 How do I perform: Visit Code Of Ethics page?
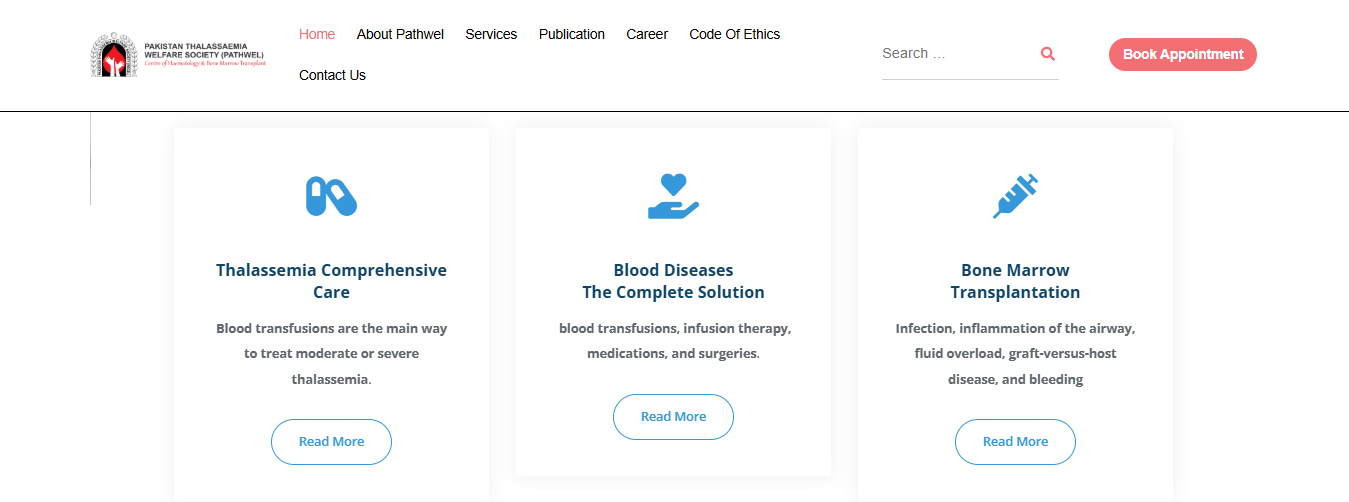point(735,34)
